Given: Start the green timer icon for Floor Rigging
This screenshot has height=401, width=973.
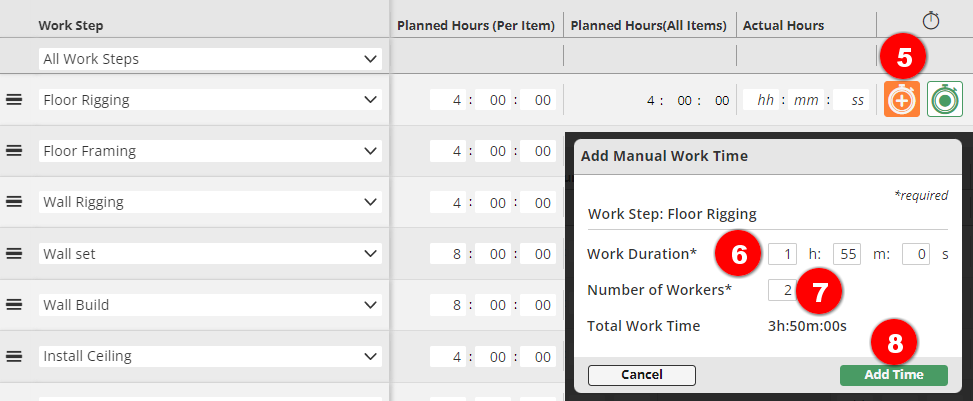Looking at the screenshot, I should (x=944, y=100).
